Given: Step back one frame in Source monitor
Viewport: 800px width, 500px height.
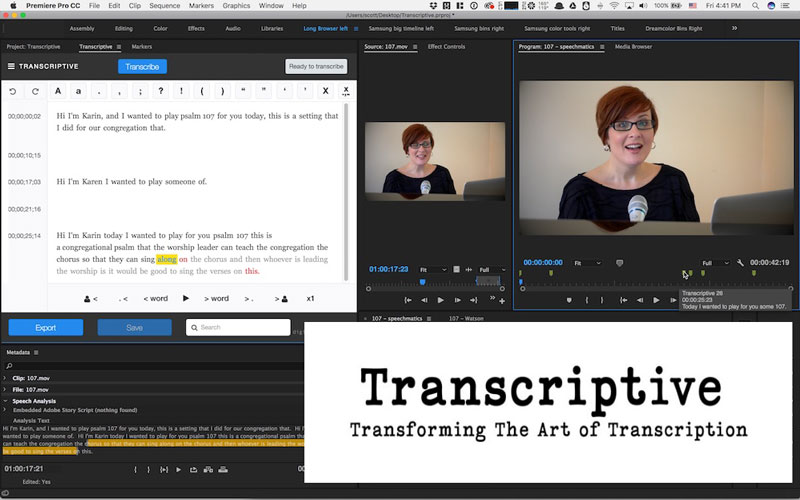Looking at the screenshot, I should [424, 301].
